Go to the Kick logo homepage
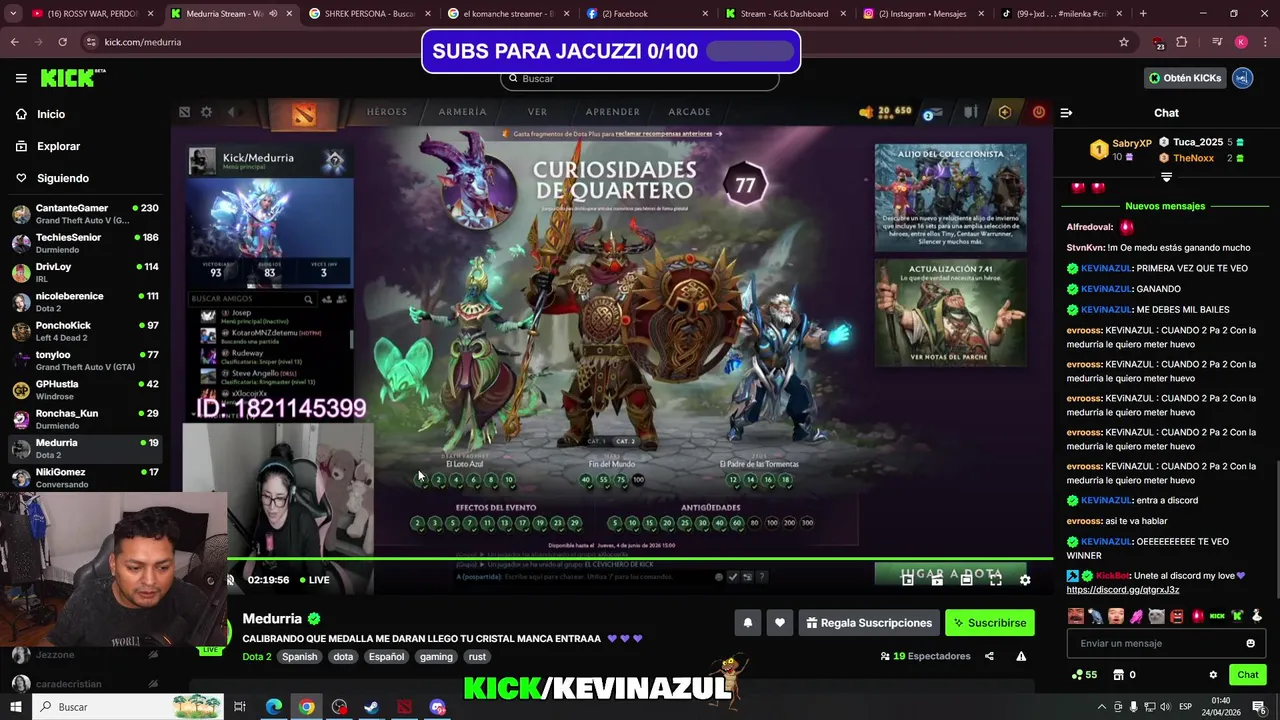Screen dimensions: 1280x720 tap(72, 78)
